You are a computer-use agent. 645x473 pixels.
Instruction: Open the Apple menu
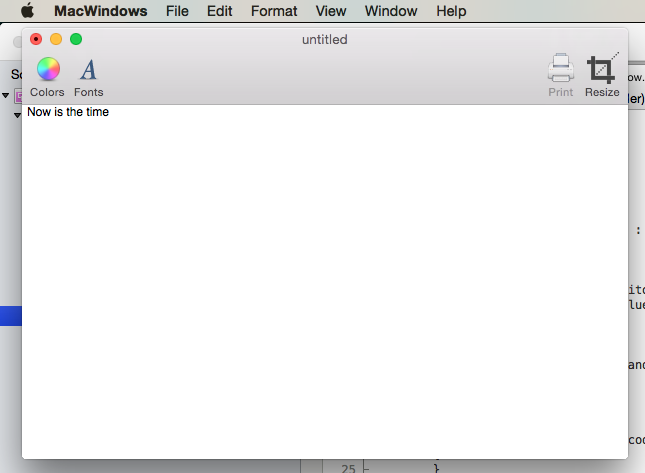[28, 11]
